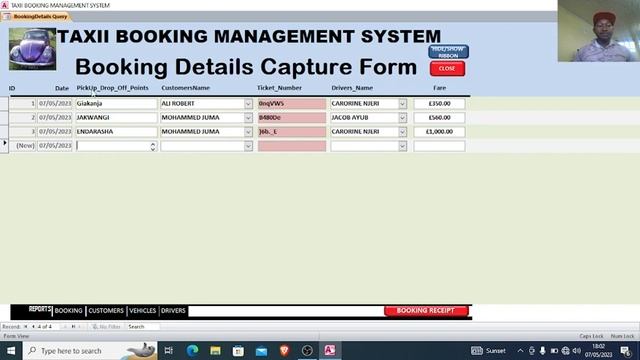Viewport: 640px width, 360px height.
Task: Click the CustomersName column header
Action: coord(186,88)
